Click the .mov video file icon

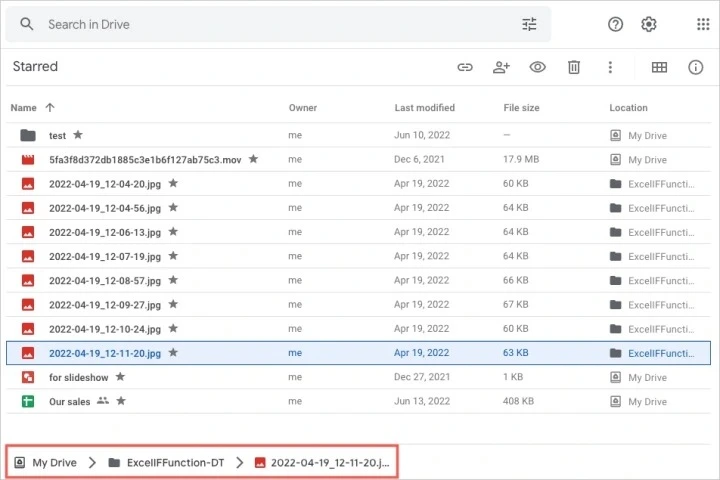pyautogui.click(x=28, y=159)
